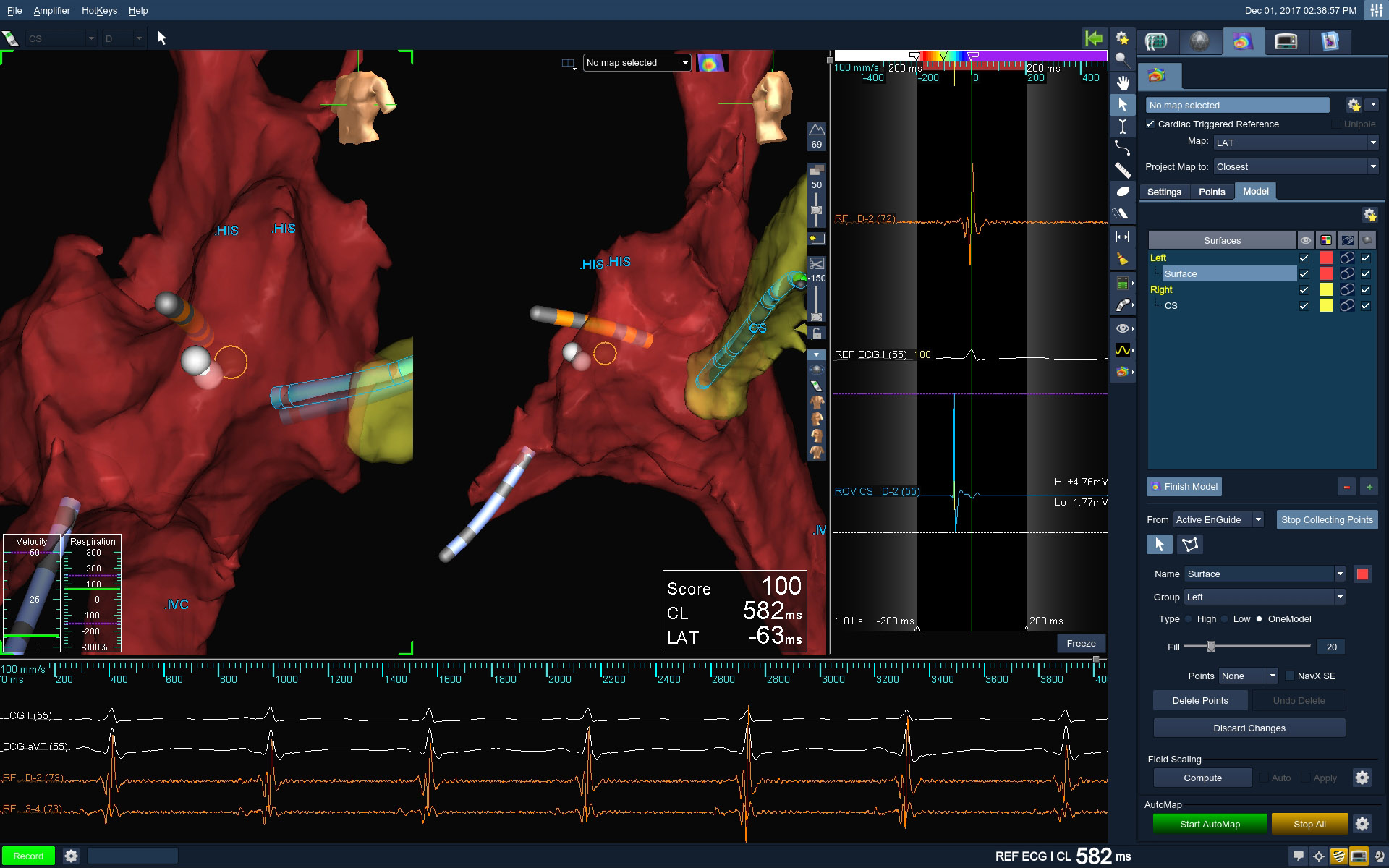The image size is (1389, 868).
Task: Click yellow color swatch for CS row
Action: (x=1325, y=306)
